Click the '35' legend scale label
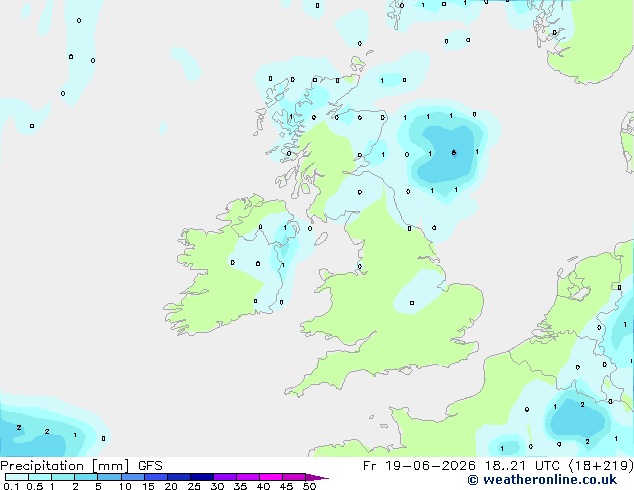This screenshot has width=634, height=490. point(240,486)
